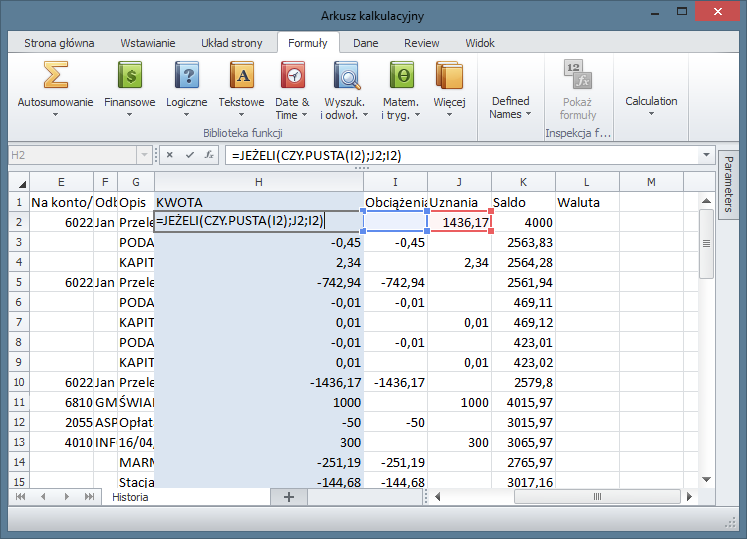Switch to the Dane ribbon tab
747x539 pixels.
(x=365, y=43)
